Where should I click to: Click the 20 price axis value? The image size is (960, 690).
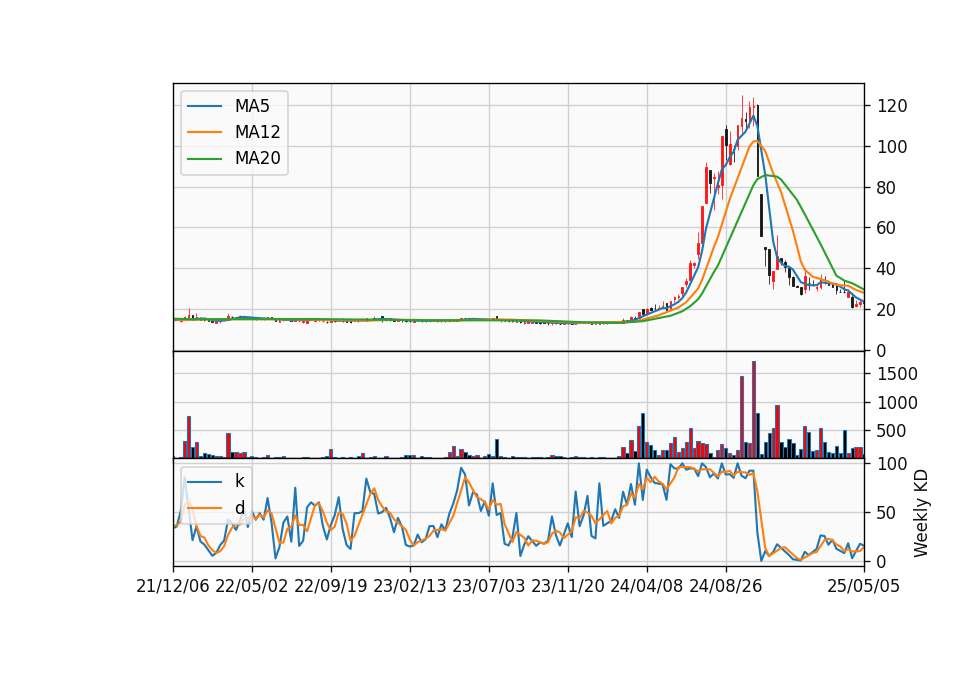pos(887,310)
